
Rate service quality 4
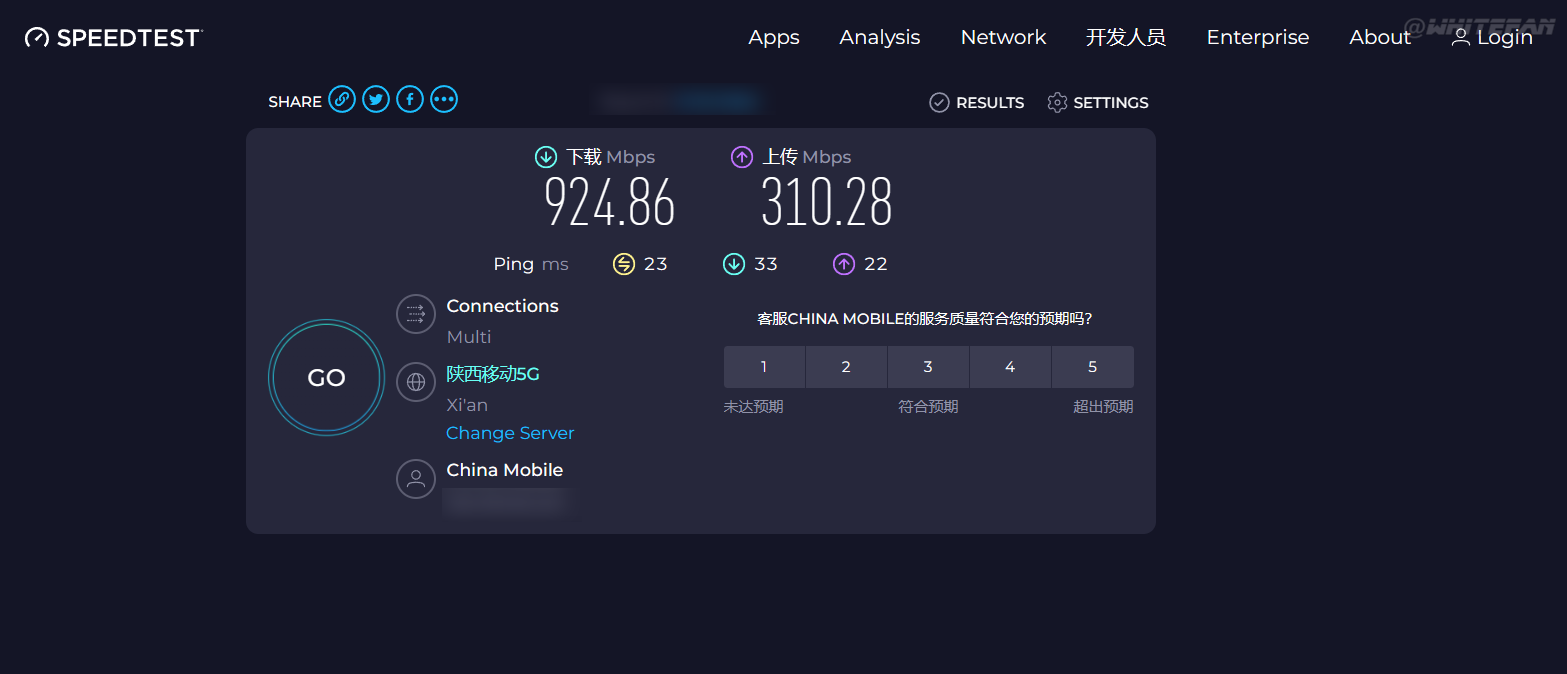point(1010,367)
